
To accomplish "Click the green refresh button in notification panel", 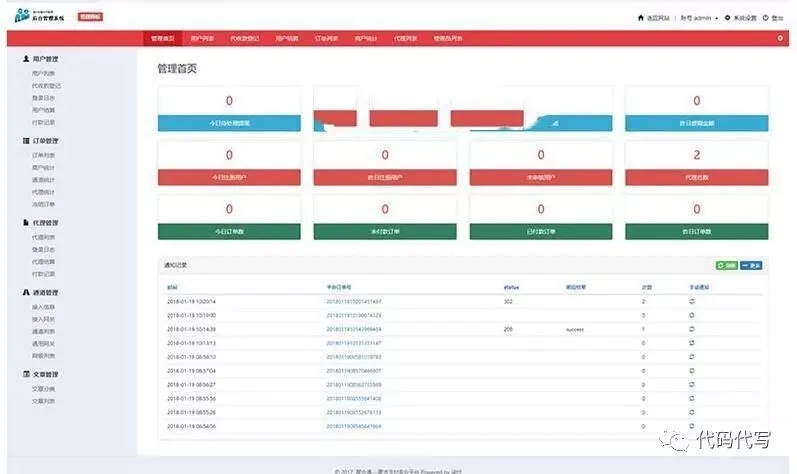I will (x=727, y=265).
